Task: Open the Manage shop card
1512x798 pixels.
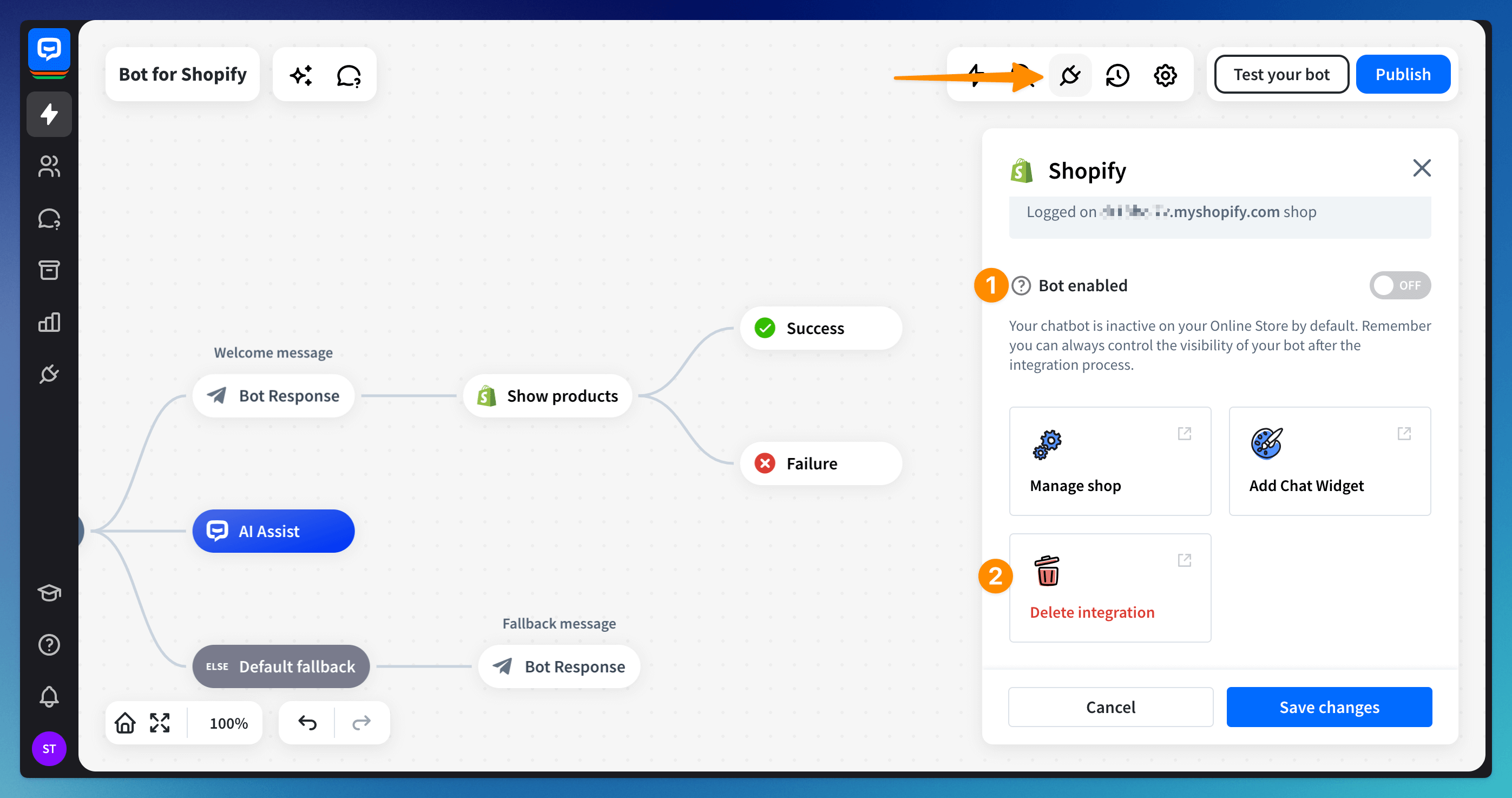Action: click(1109, 461)
